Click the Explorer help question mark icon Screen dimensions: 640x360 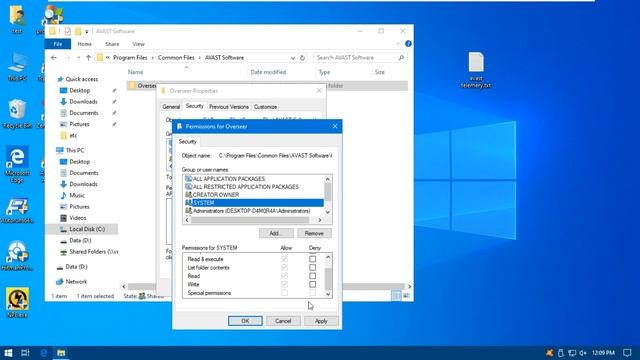(408, 43)
